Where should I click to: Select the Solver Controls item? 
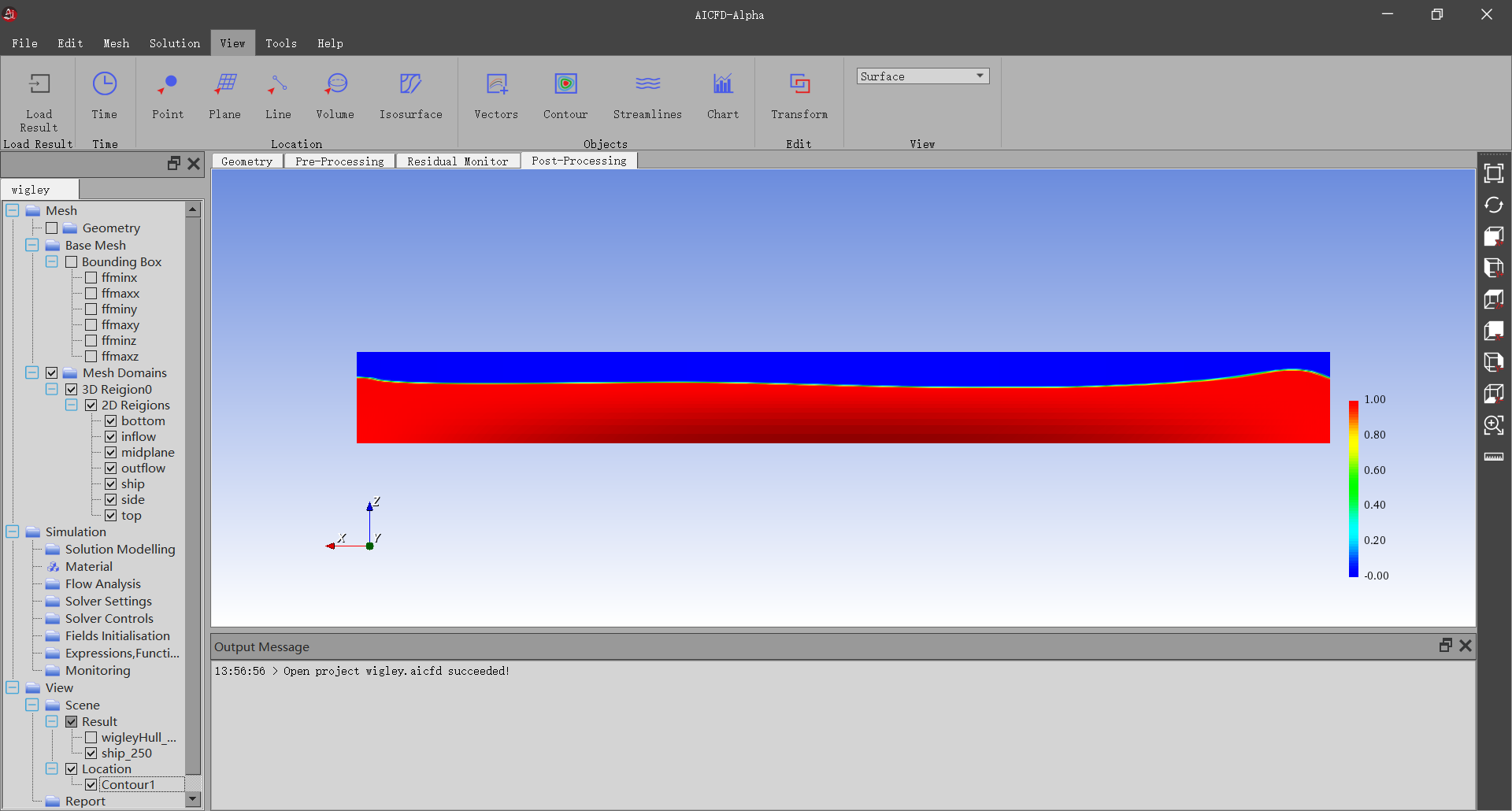coord(109,618)
